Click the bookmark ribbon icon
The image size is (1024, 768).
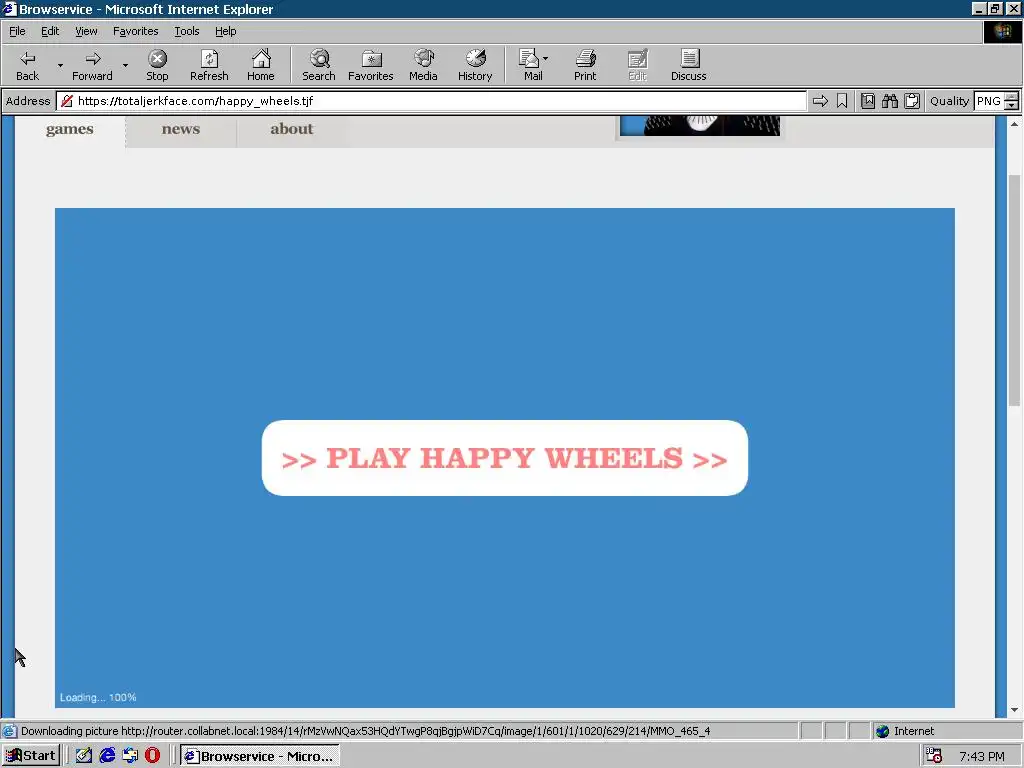pos(842,101)
